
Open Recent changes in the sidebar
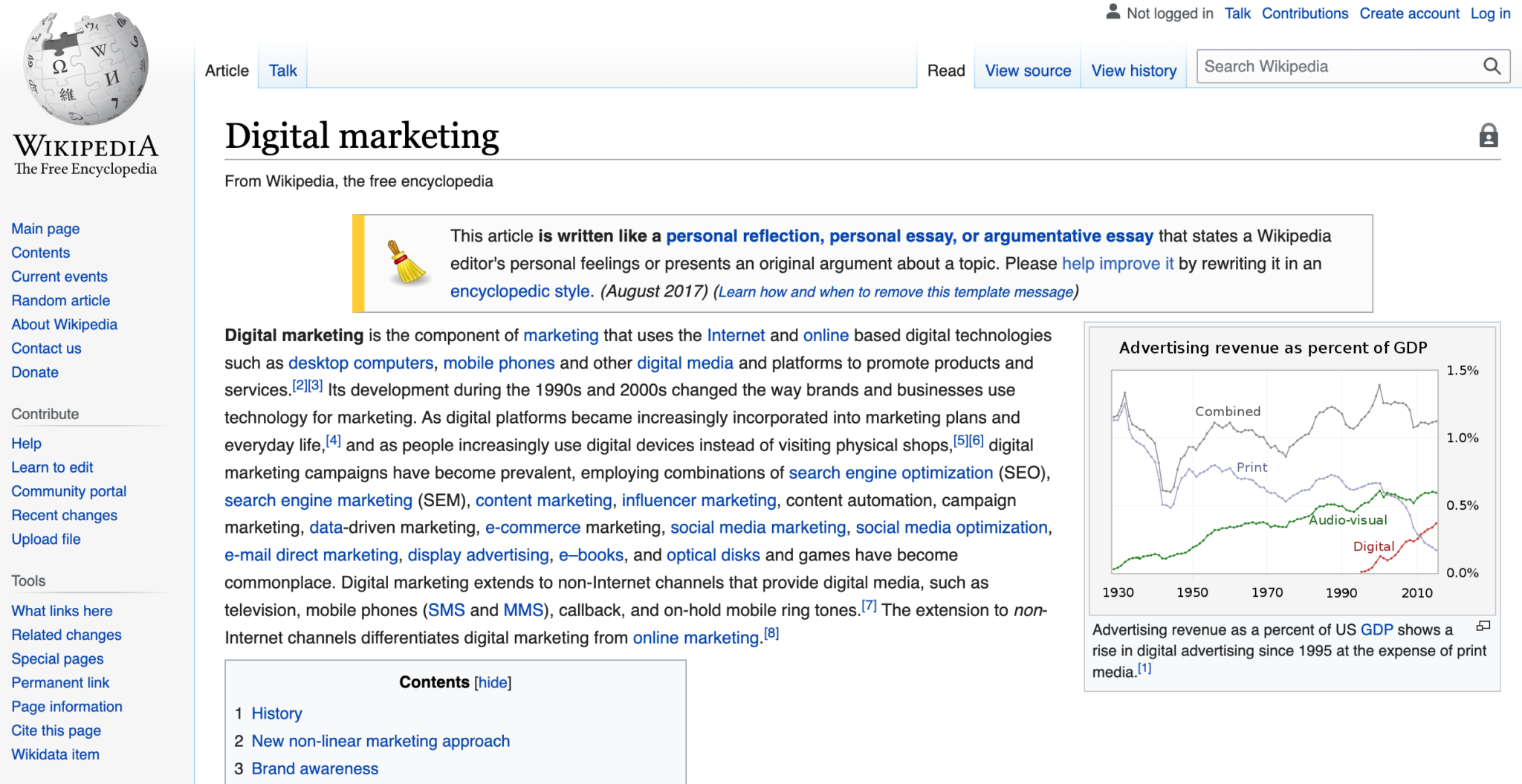click(x=64, y=514)
